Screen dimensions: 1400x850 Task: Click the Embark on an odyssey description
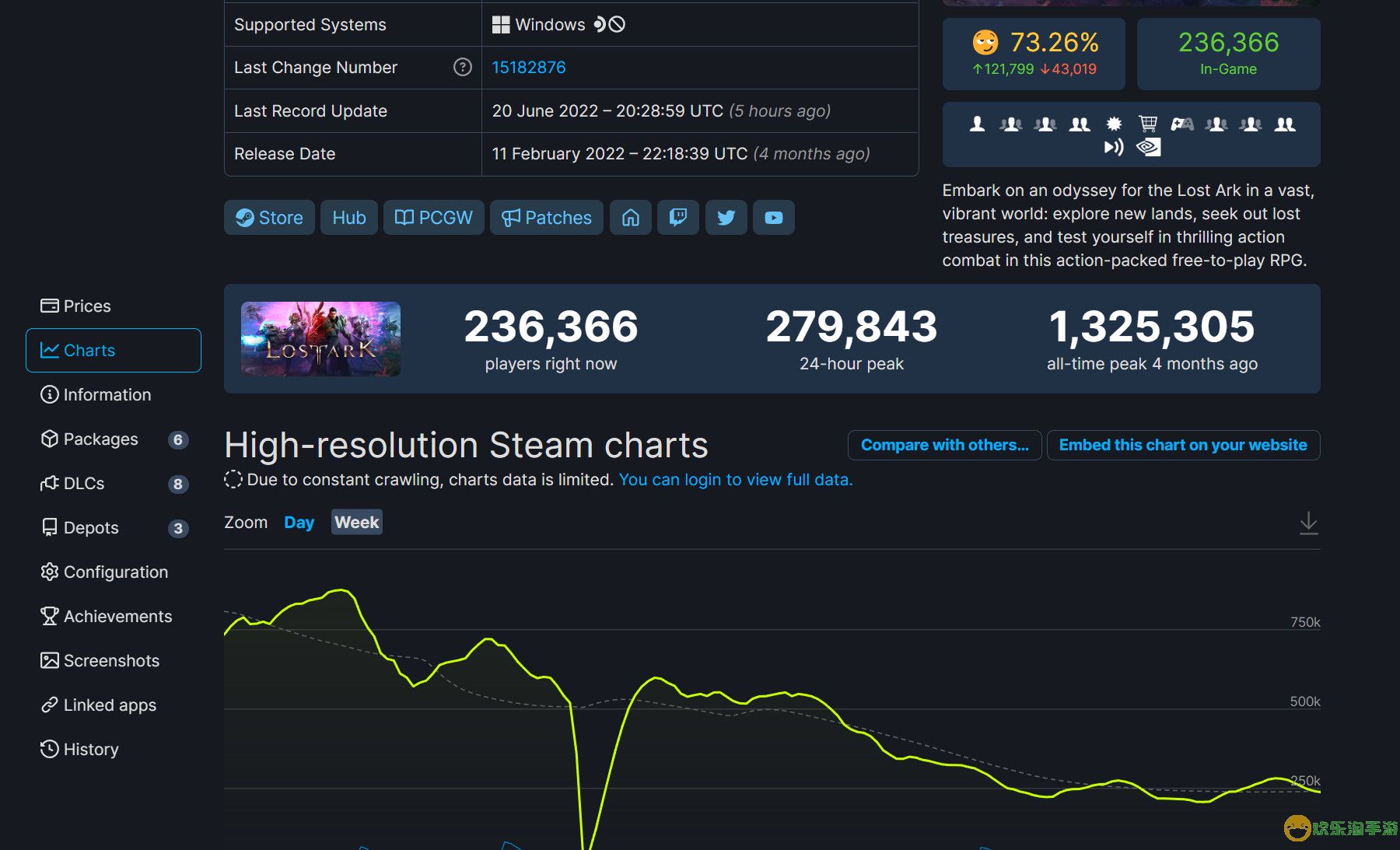tap(1129, 226)
